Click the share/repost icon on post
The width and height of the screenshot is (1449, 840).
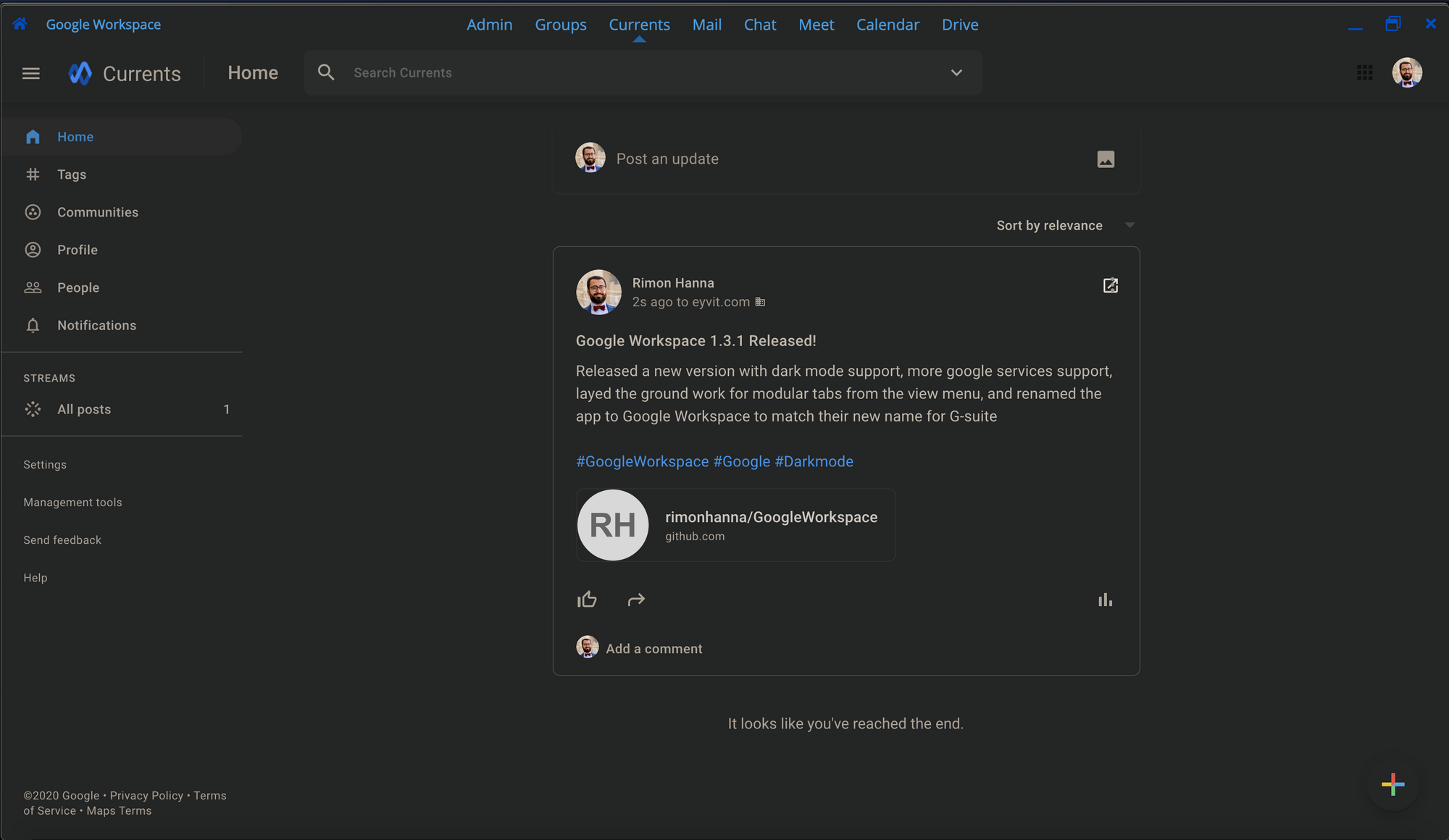(635, 599)
